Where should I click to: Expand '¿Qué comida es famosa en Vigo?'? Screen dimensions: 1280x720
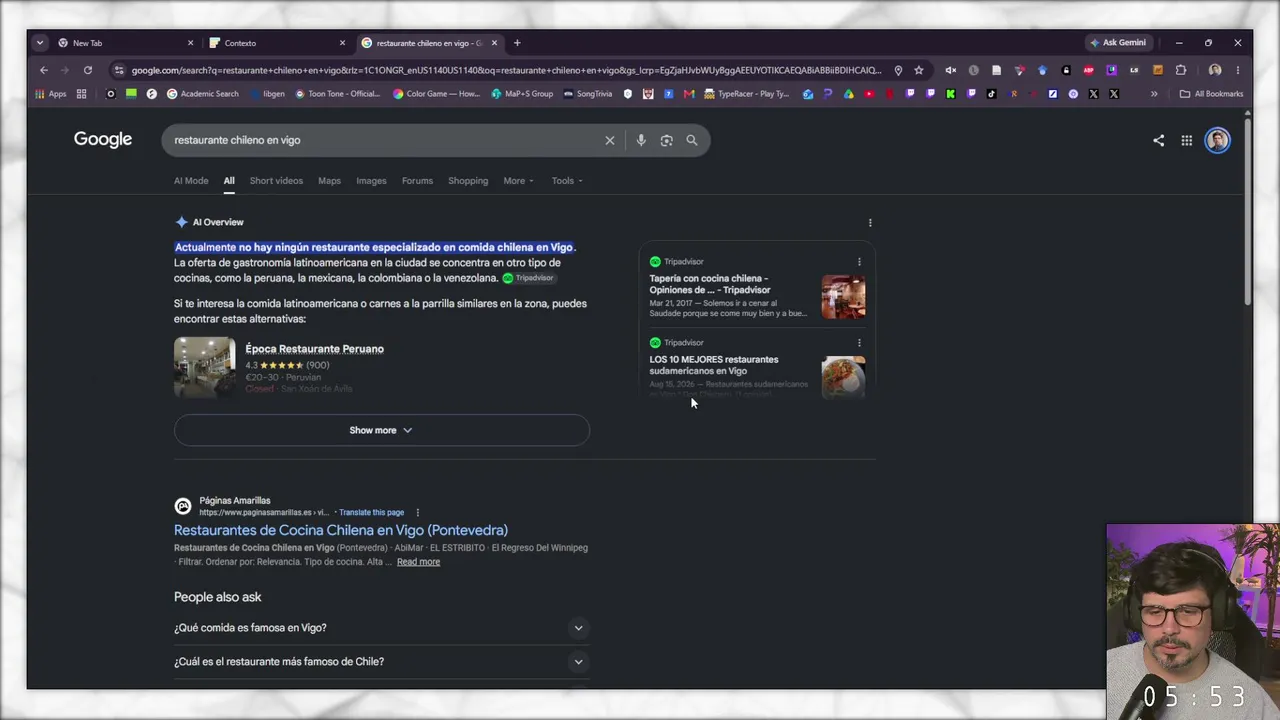(381, 628)
